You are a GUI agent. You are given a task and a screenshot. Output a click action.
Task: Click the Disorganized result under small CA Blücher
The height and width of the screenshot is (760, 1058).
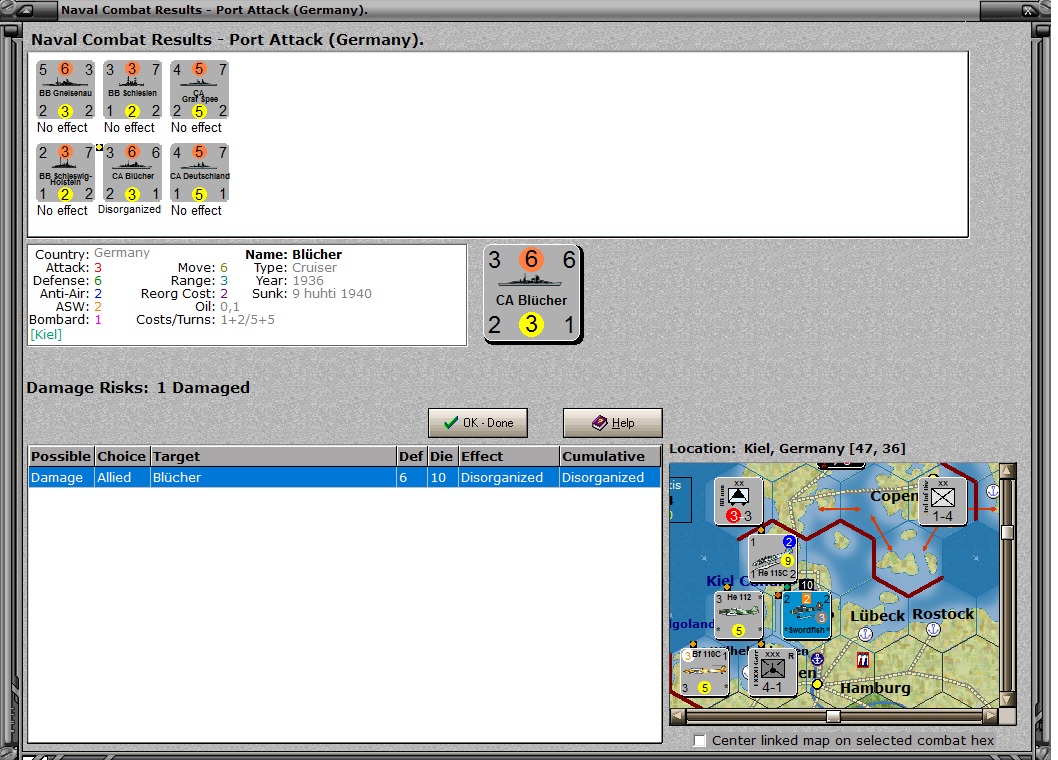(130, 210)
